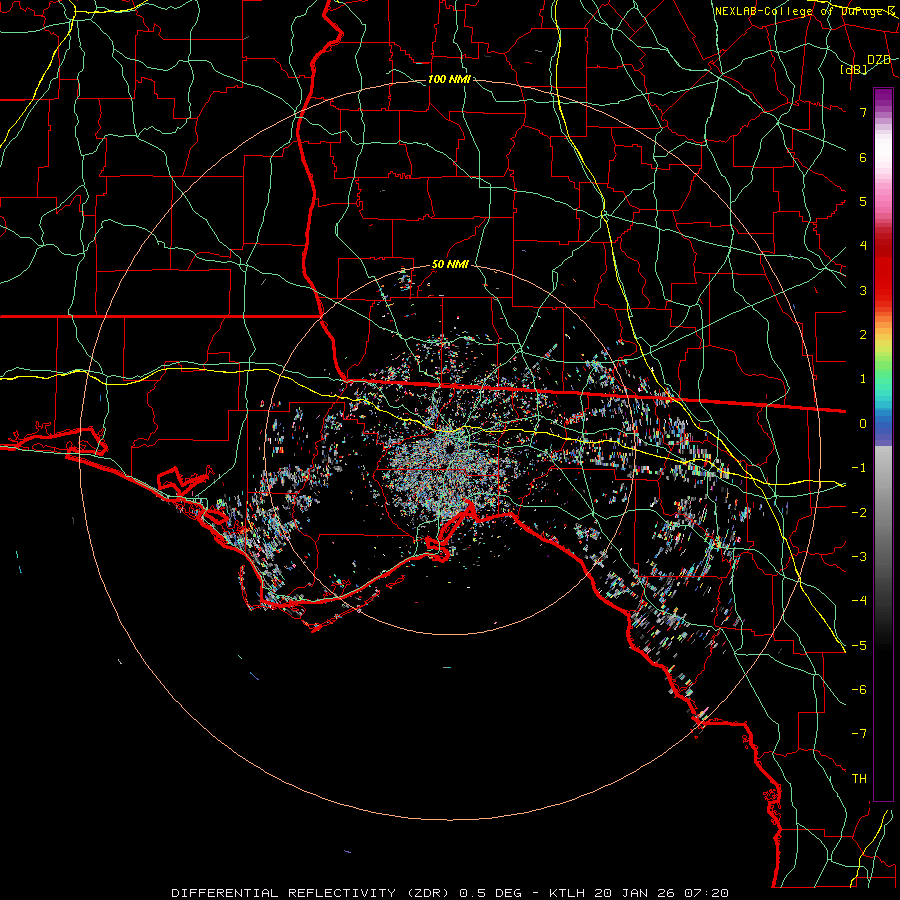Click the "TH" threshold label on the scale
Viewport: 900px width, 900px height.
pos(859,779)
